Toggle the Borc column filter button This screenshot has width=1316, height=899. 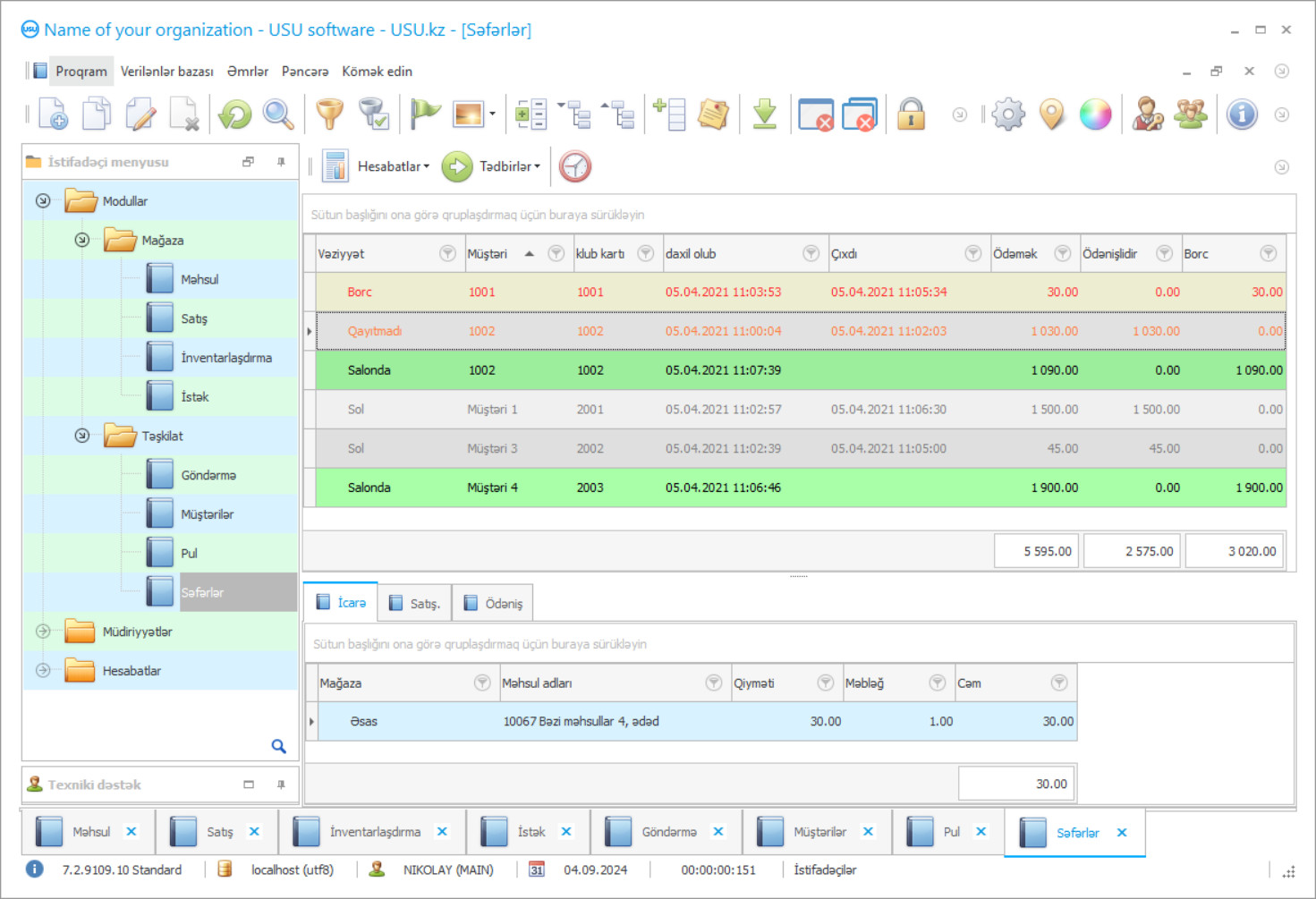click(1268, 254)
